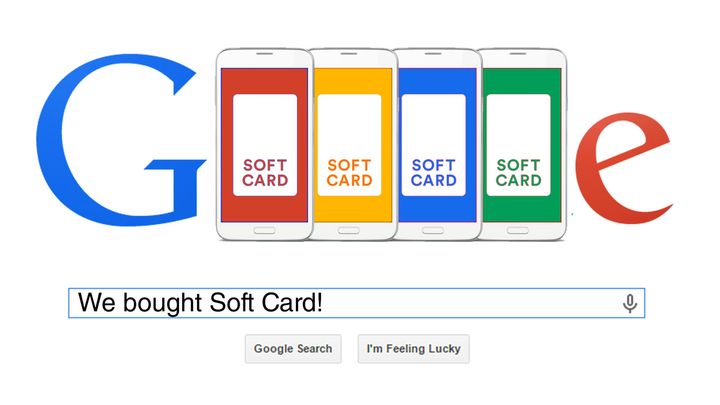This screenshot has height=405, width=720.
Task: Click the Google Search button
Action: click(293, 349)
